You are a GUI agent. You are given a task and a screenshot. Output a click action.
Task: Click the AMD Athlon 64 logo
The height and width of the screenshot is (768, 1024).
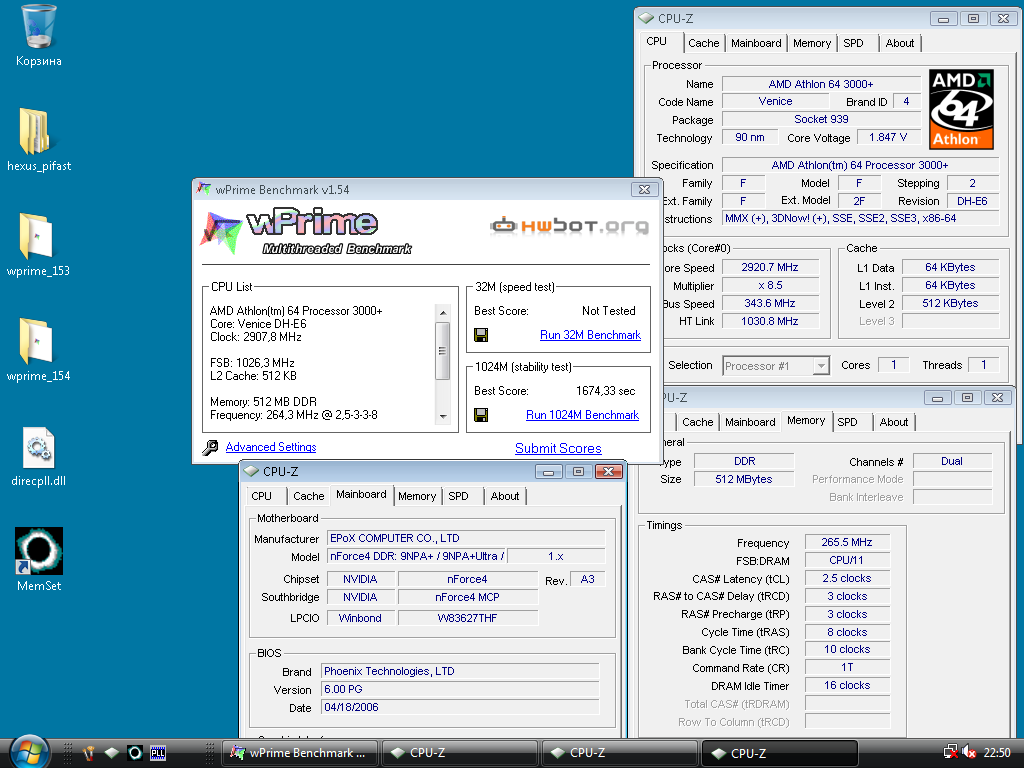[x=961, y=110]
